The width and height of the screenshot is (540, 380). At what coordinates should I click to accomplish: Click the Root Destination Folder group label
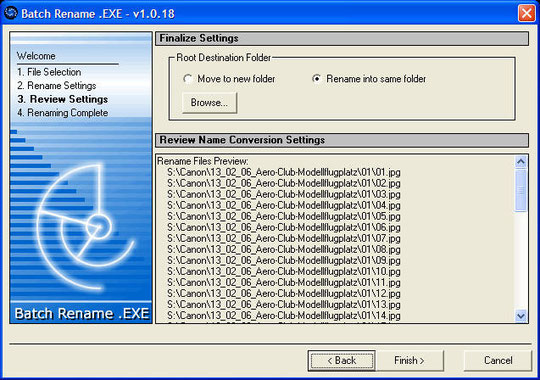click(x=224, y=58)
